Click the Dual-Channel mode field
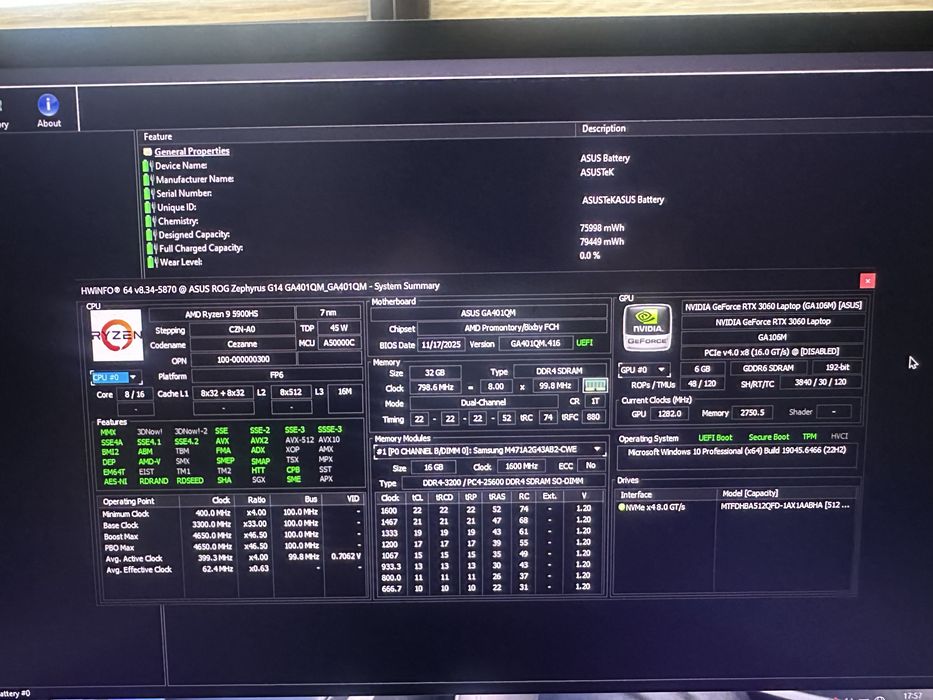 [483, 402]
